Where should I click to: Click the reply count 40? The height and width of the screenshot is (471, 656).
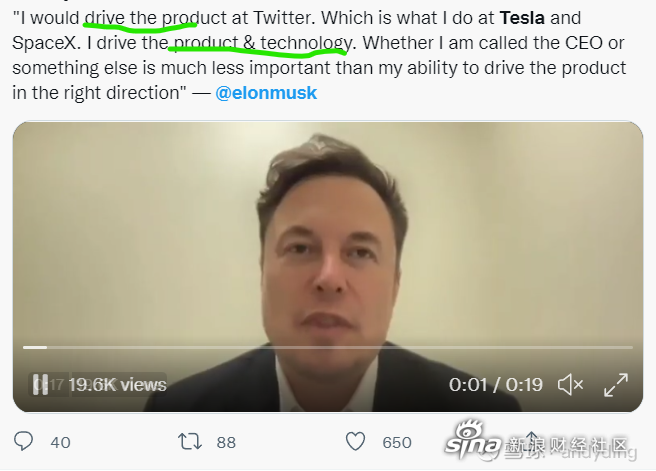(60, 443)
